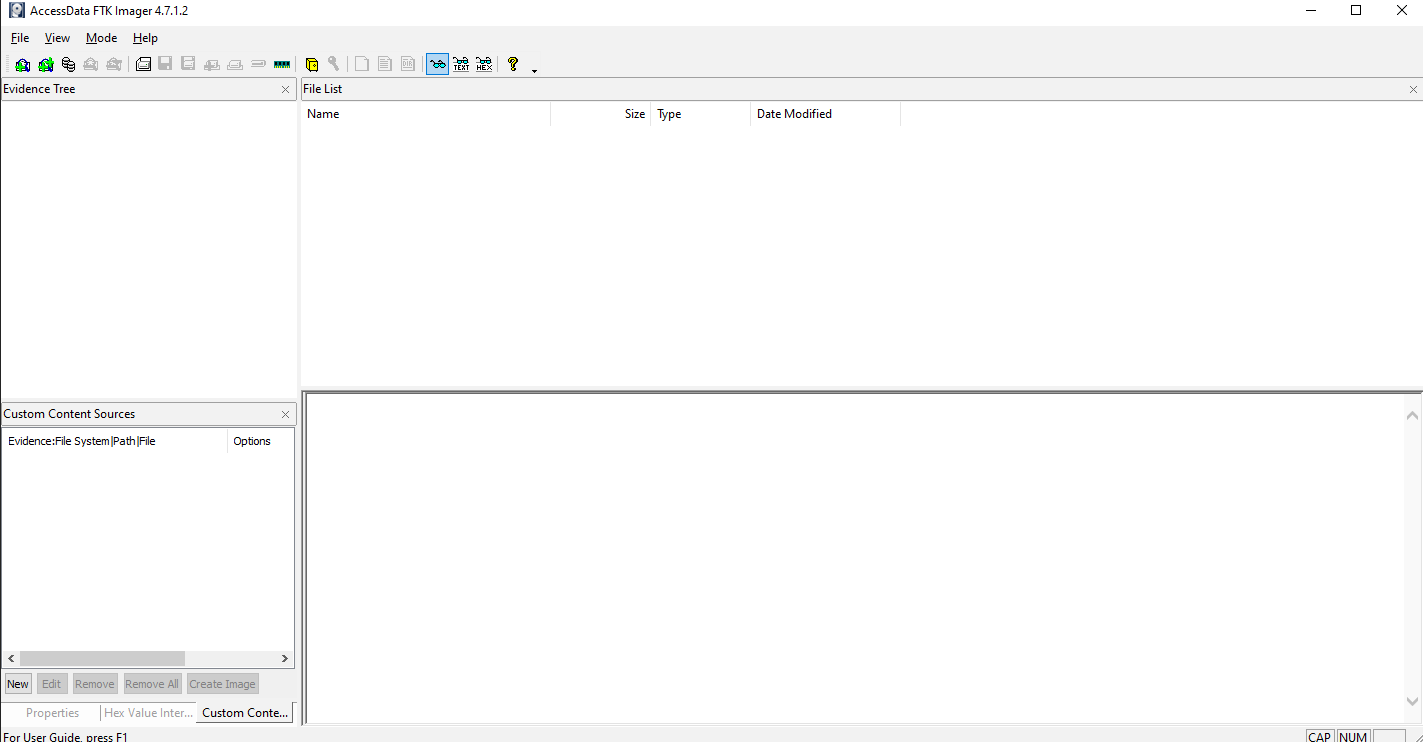Viewport: 1423px width, 742px height.
Task: Switch to the Properties tab
Action: tap(52, 713)
